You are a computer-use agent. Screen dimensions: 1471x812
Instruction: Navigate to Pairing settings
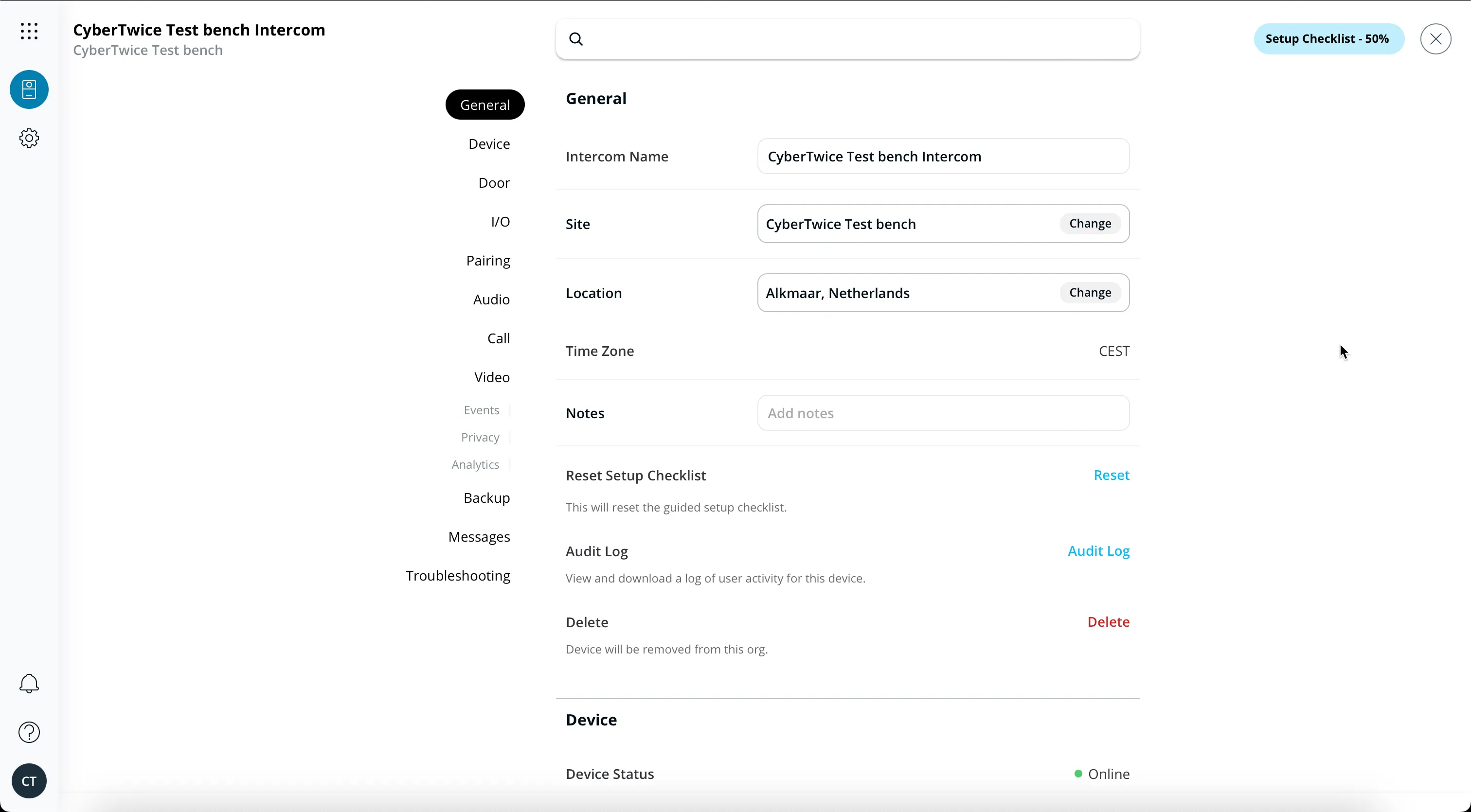(488, 261)
